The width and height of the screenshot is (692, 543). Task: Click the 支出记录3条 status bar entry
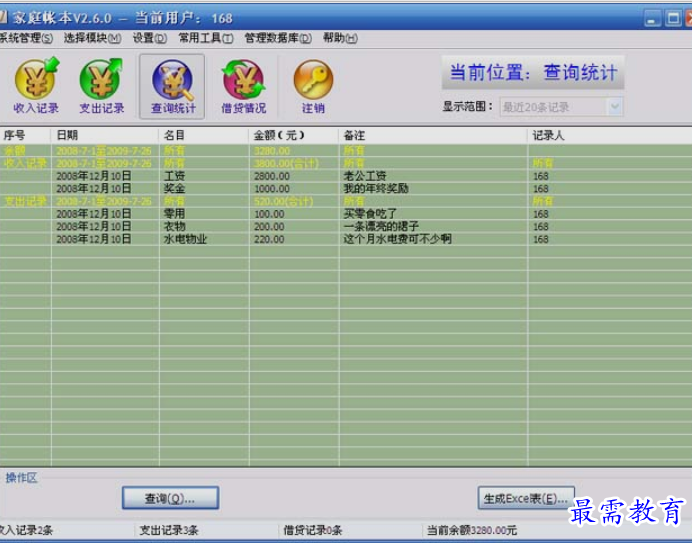coord(169,530)
